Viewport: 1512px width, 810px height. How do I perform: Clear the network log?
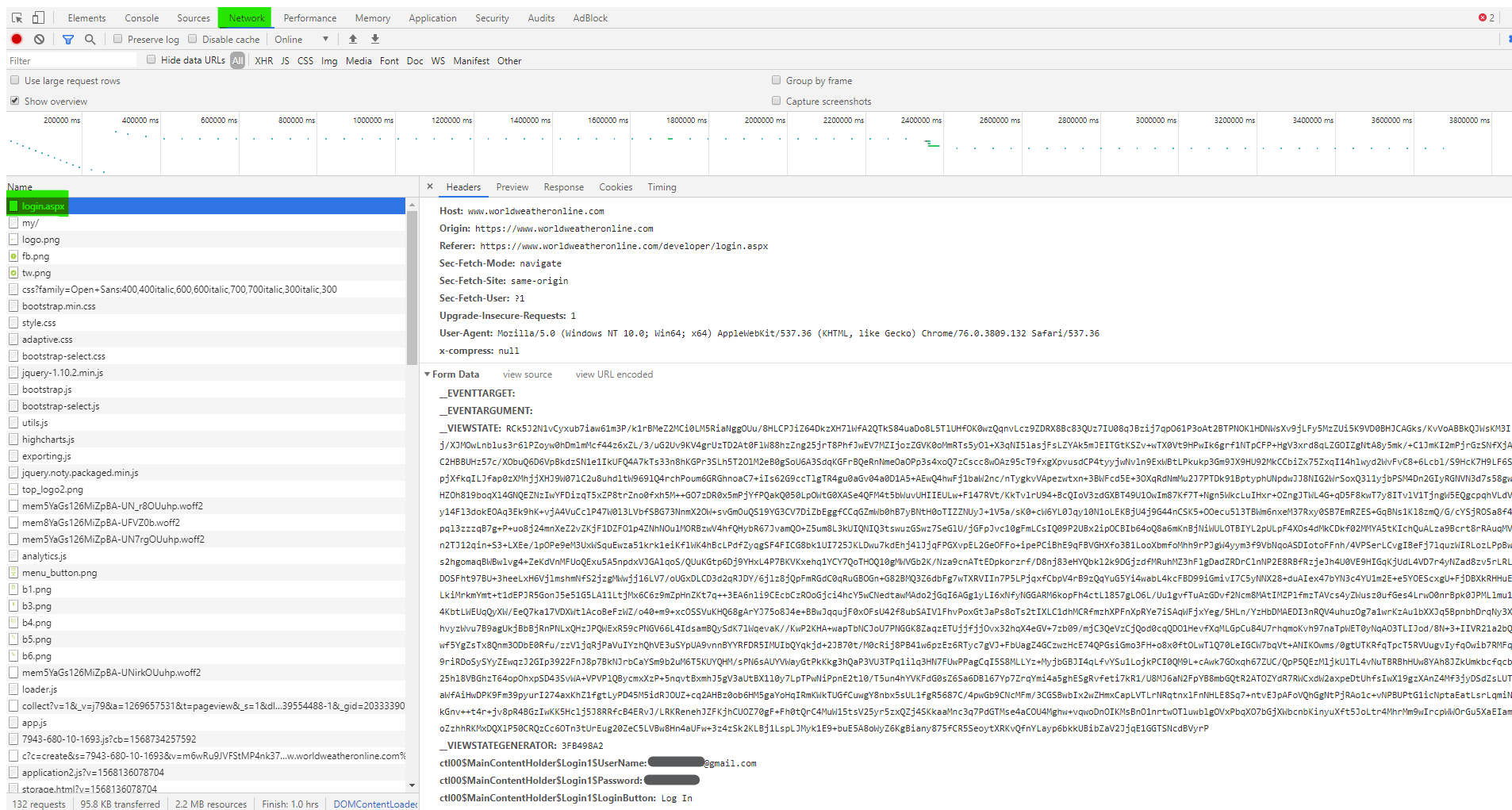(39, 39)
